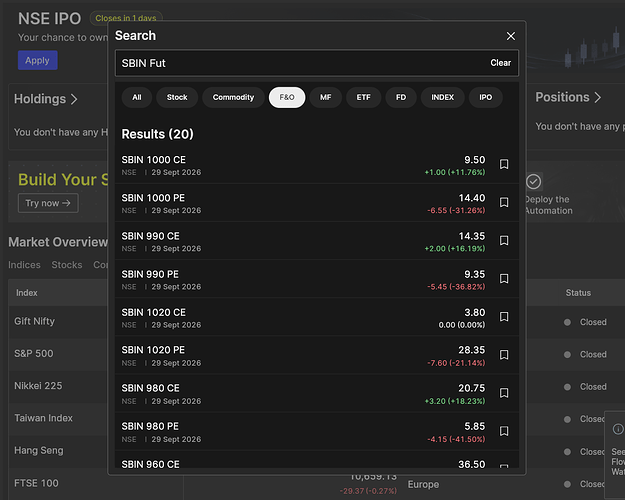Bookmark the SBIN 1000 PE result
The height and width of the screenshot is (500, 625).
coord(504,203)
